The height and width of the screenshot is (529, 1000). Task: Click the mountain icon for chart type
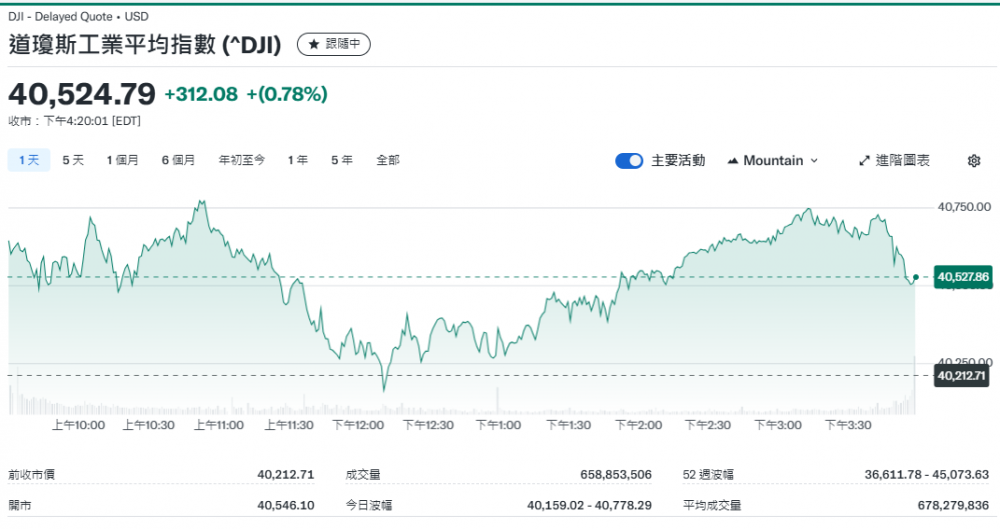733,161
